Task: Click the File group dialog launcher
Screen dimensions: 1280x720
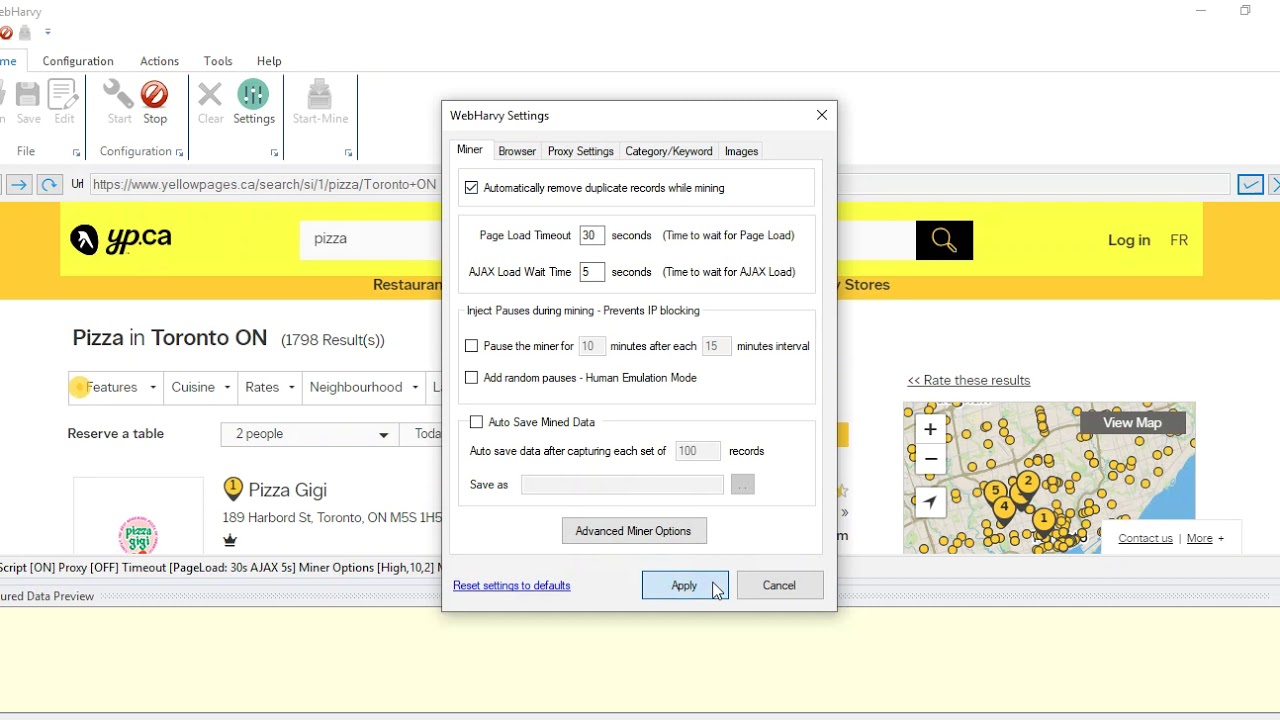Action: 77,153
